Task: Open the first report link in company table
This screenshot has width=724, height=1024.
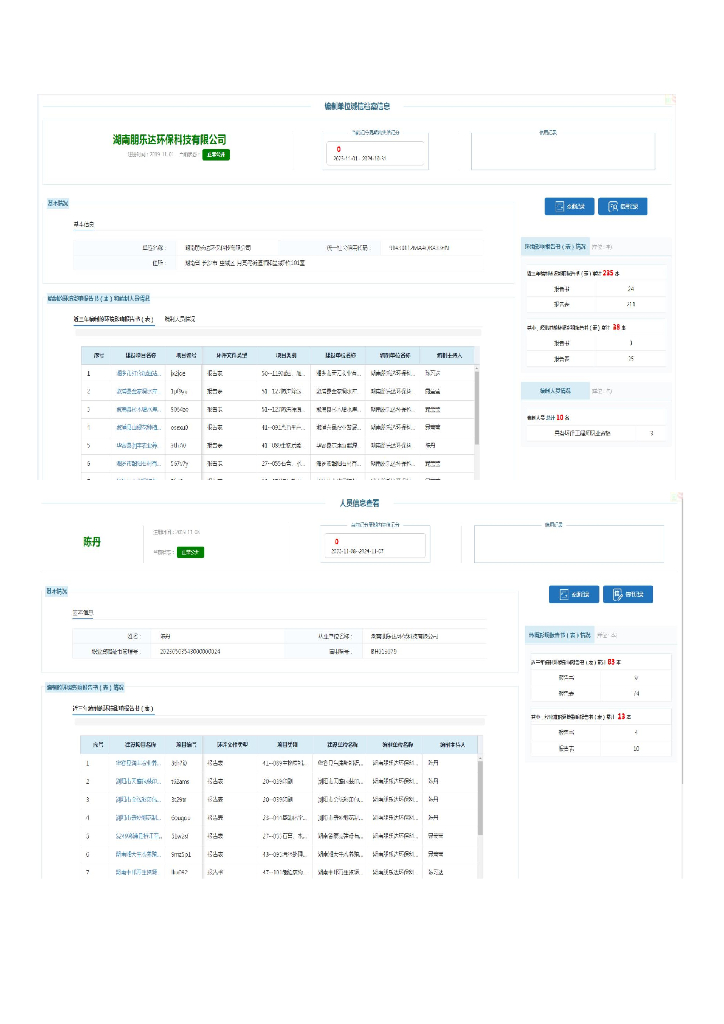Action: 136,372
